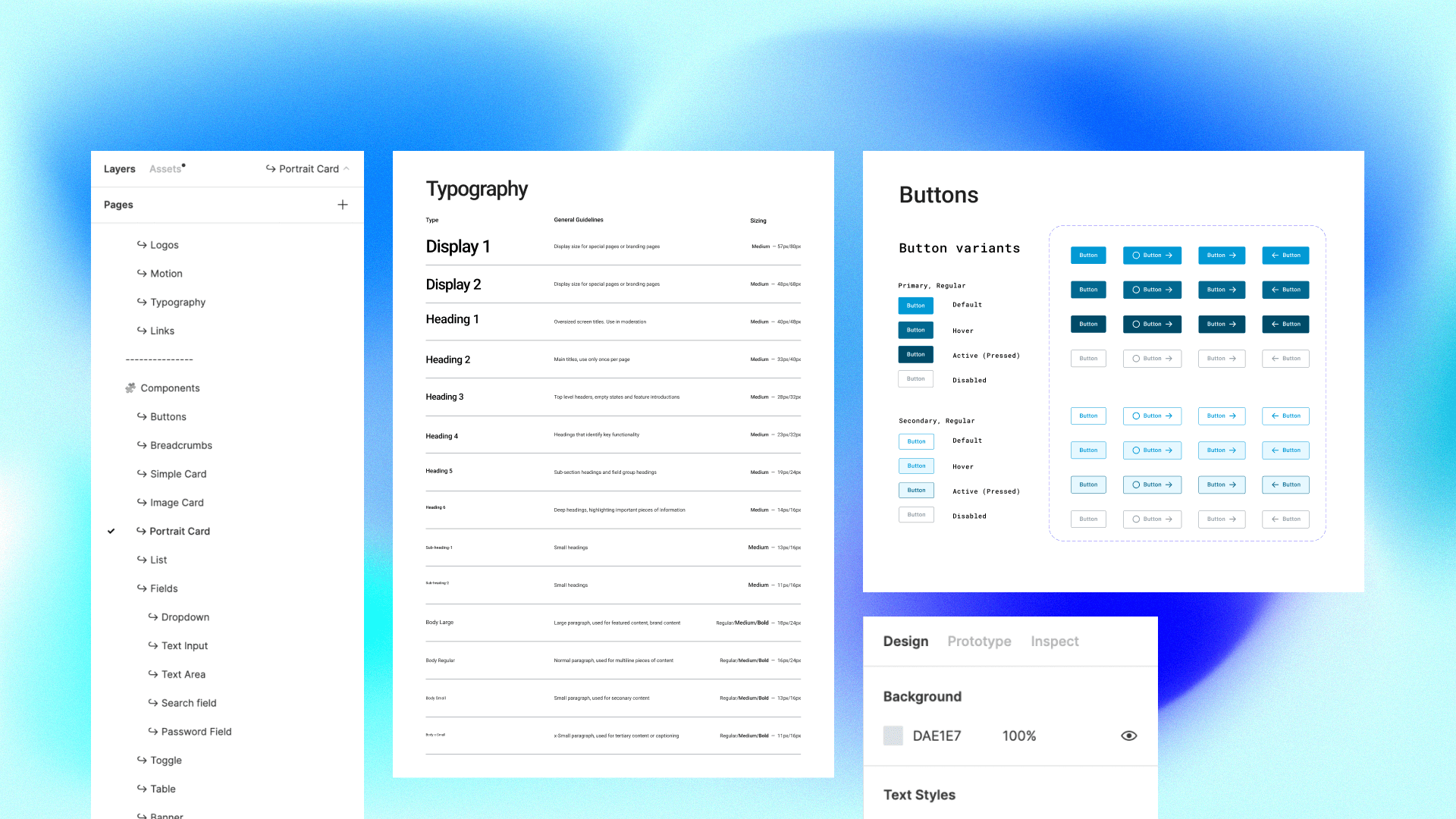Click the 100% opacity input field
The image size is (1456, 819).
[x=1019, y=735]
